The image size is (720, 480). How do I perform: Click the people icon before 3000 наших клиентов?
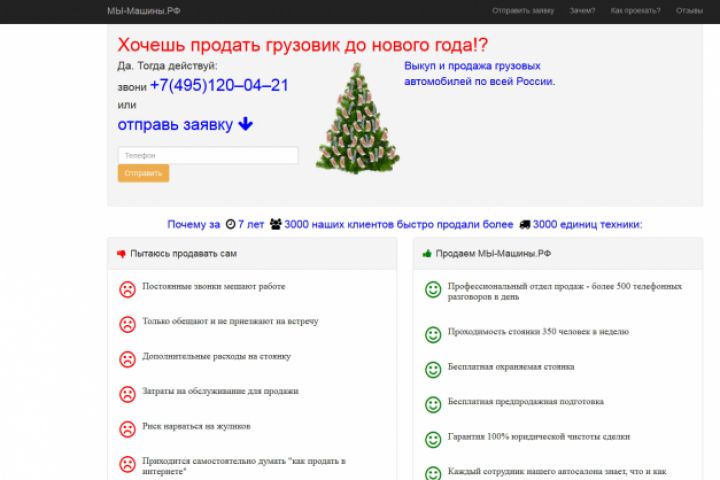[276, 224]
